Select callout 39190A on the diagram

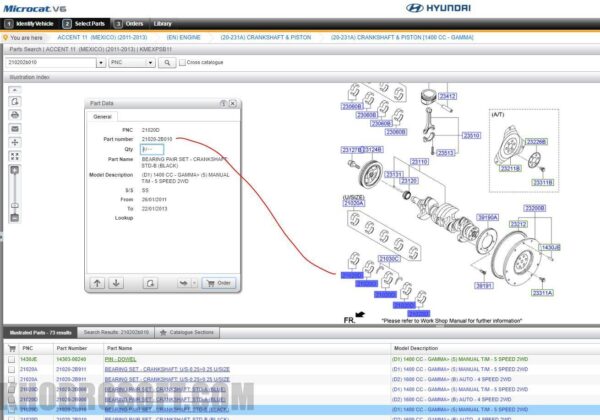488,217
